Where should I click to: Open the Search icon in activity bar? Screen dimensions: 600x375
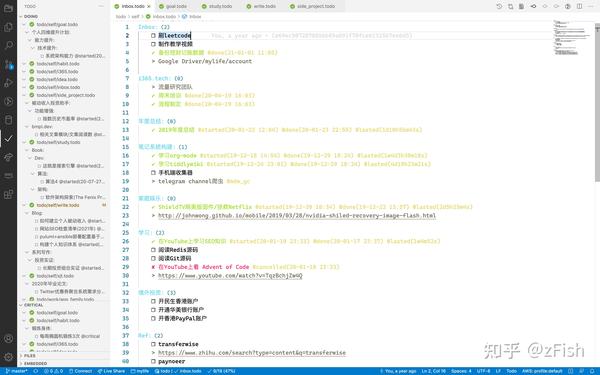8,46
